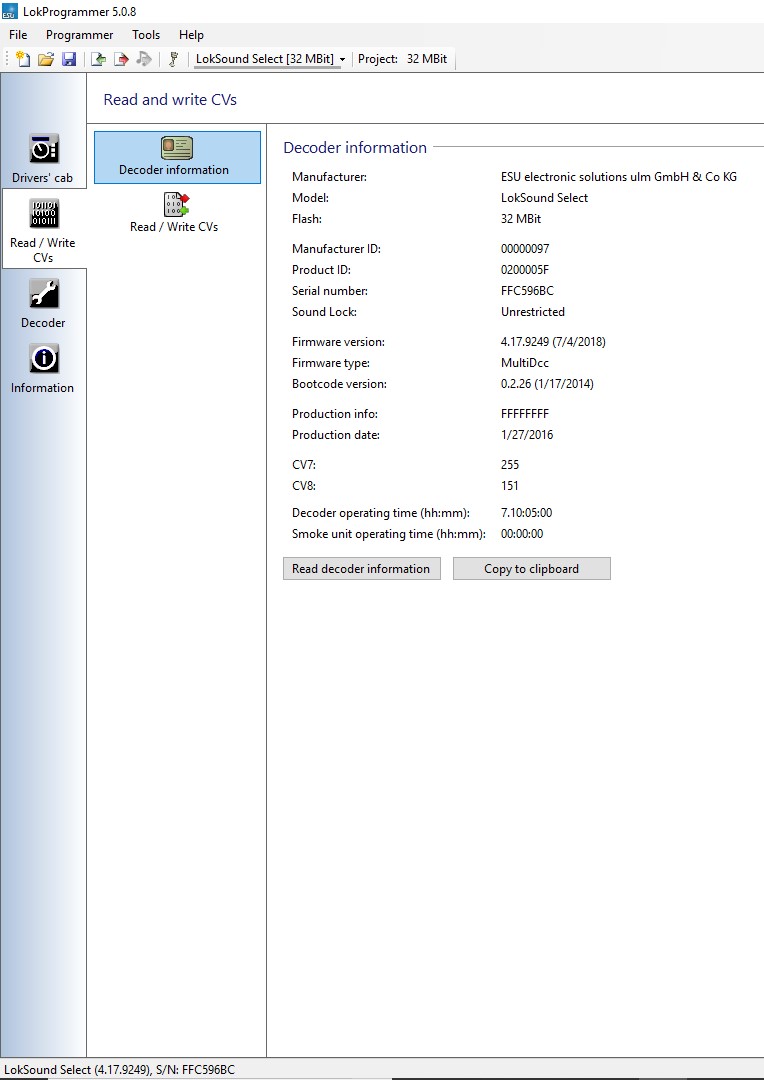Viewport: 764px width, 1080px height.
Task: Click the Read decoder data icon with green arrow
Action: click(99, 59)
